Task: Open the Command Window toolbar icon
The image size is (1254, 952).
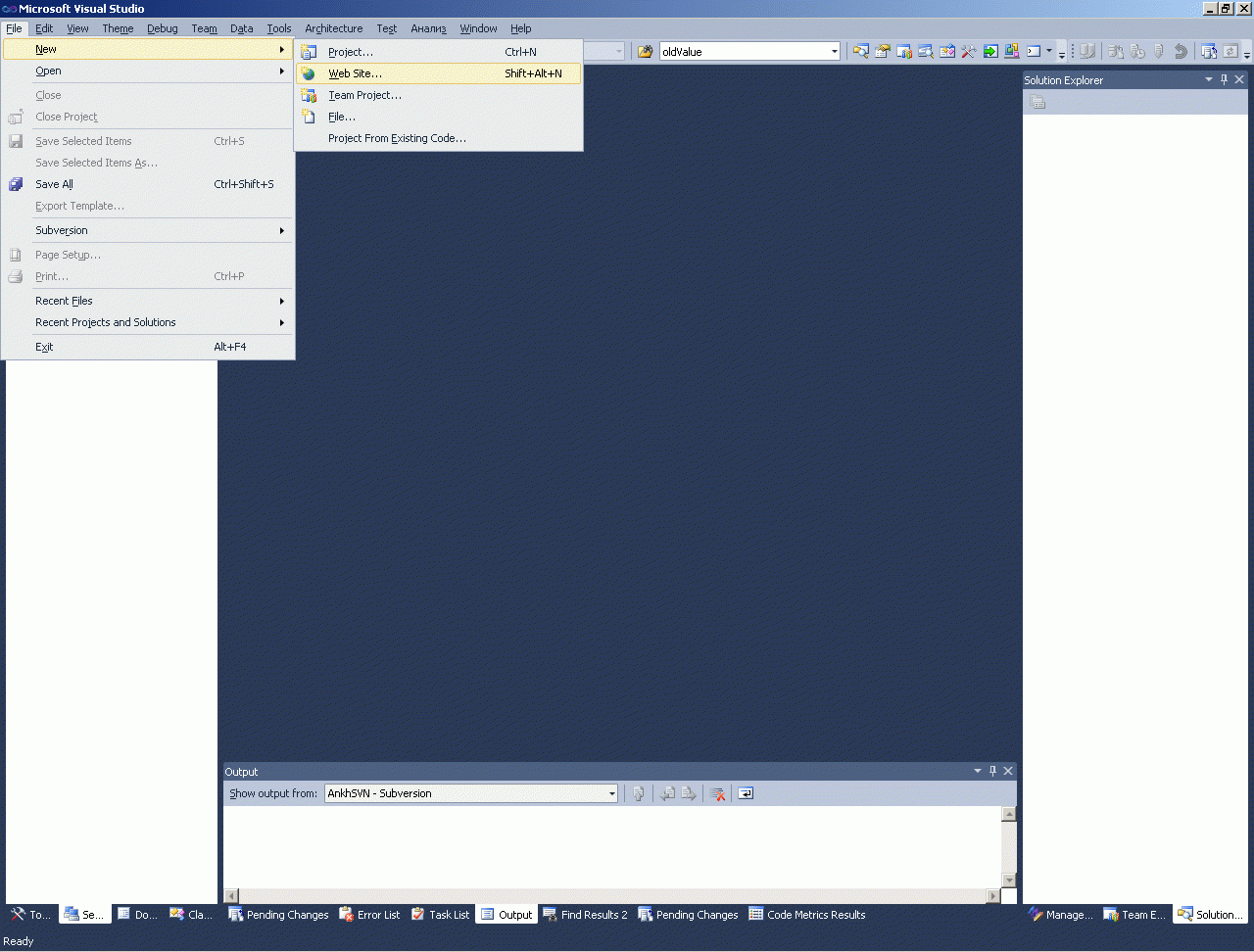Action: point(1034,52)
